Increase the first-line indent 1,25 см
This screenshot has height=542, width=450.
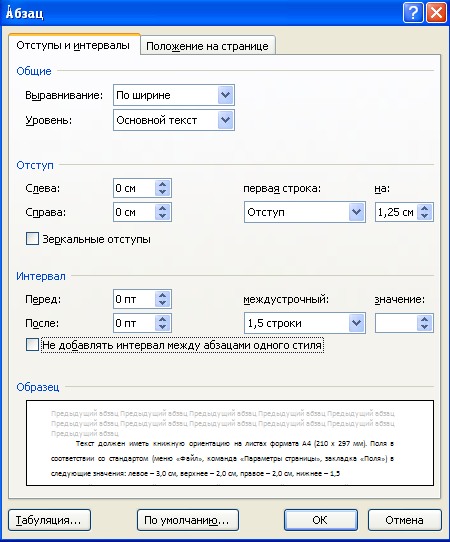tap(425, 208)
